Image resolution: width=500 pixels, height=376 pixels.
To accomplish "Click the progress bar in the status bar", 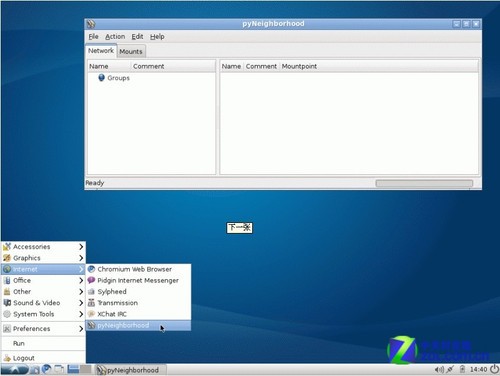I will [424, 183].
